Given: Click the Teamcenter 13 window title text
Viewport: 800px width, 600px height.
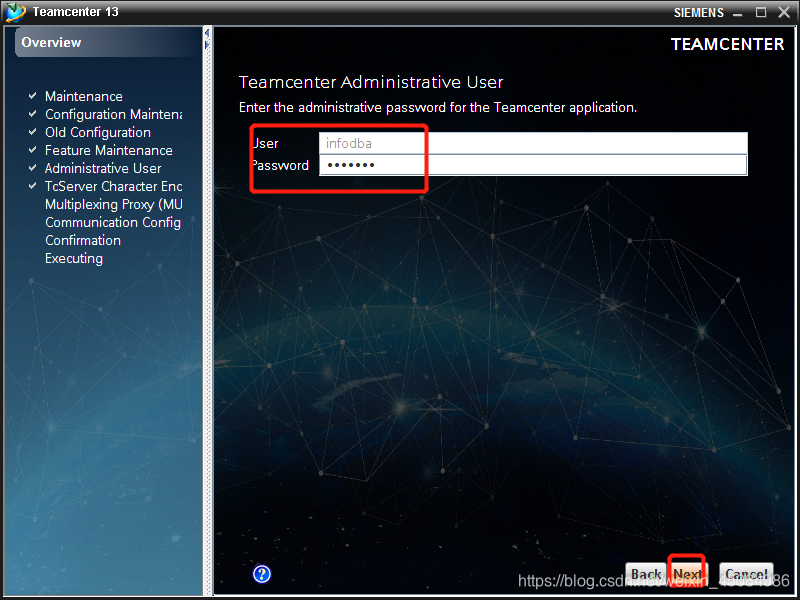Looking at the screenshot, I should 76,12.
